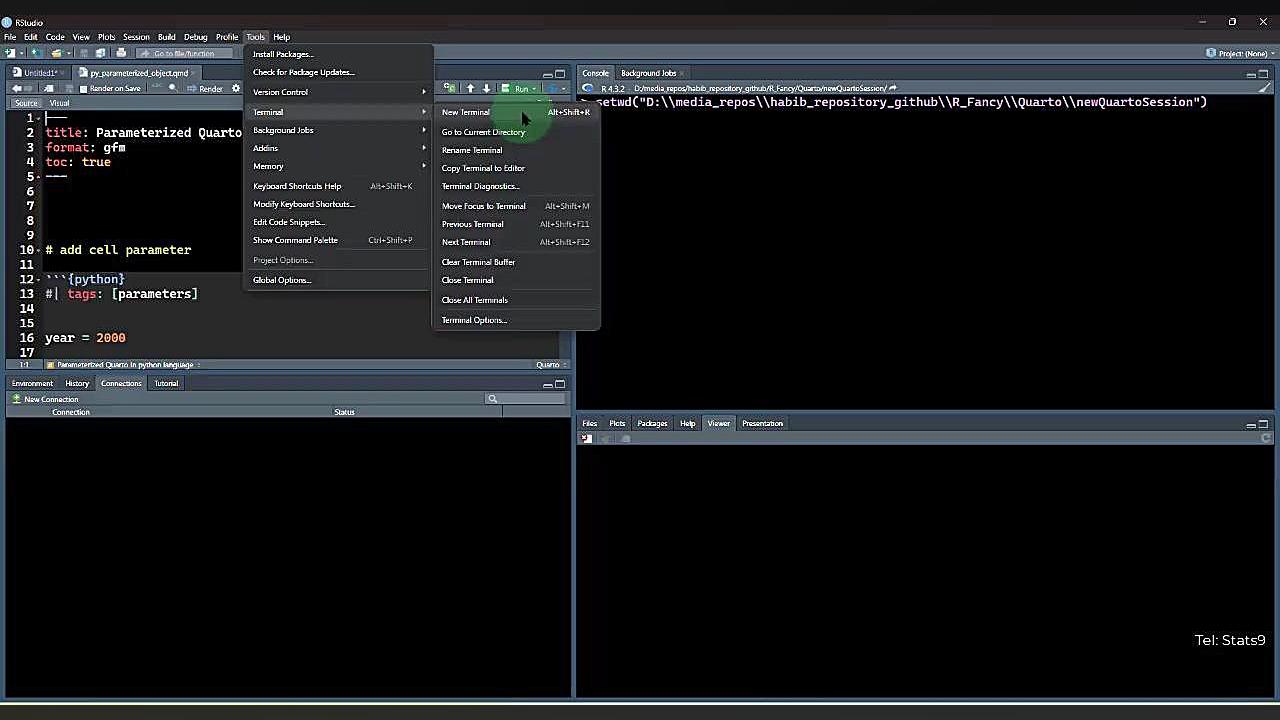Switch to the Presentation tab
Screen dimensions: 1280x720
coord(762,424)
